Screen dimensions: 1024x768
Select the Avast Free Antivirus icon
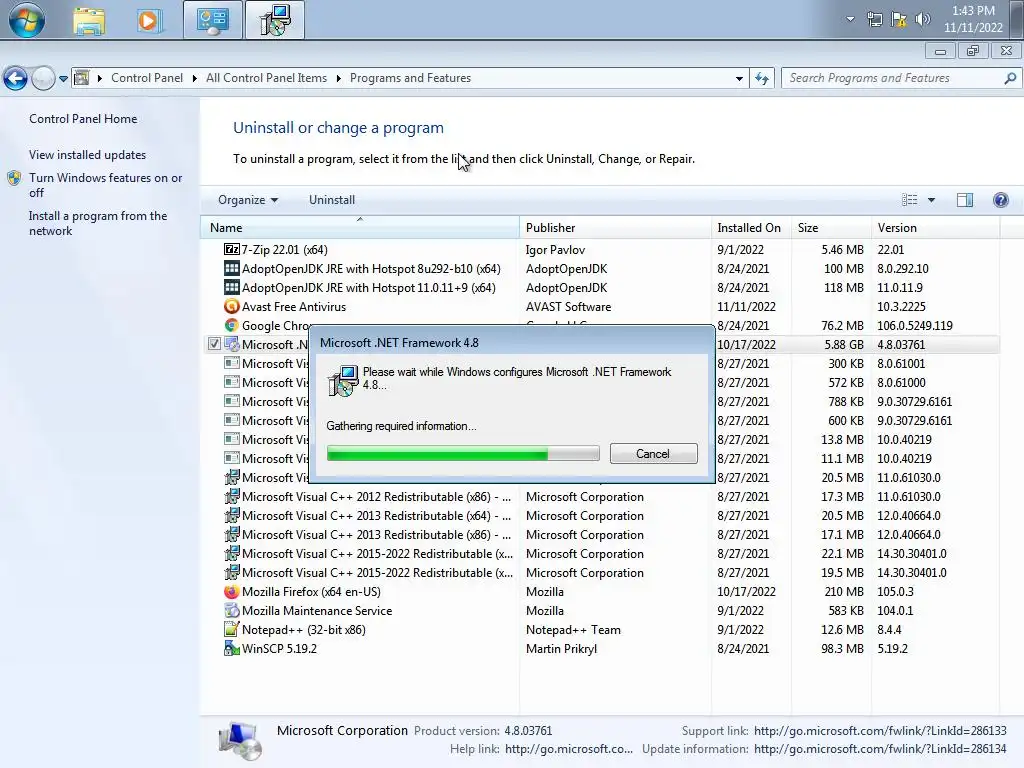(231, 306)
